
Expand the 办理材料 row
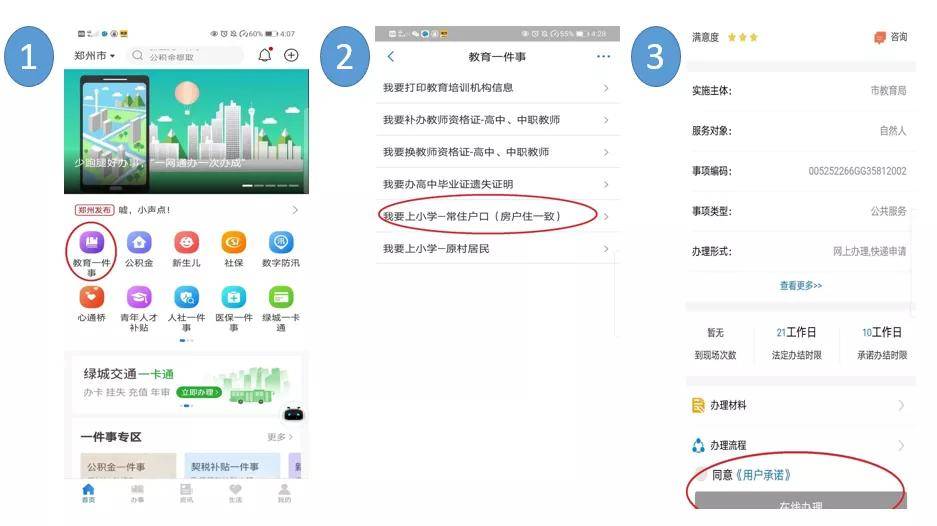pos(800,405)
